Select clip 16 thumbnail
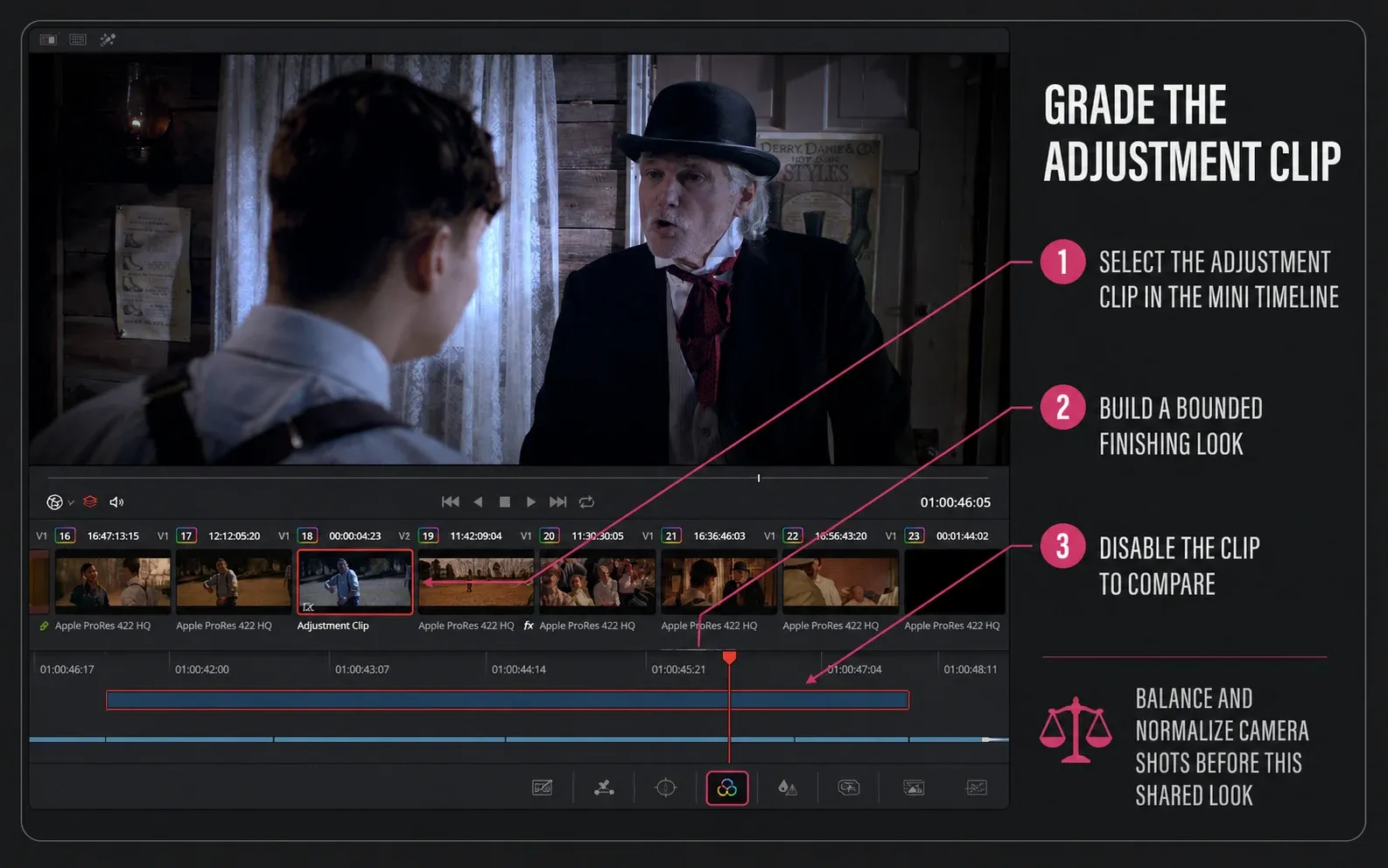 [113, 582]
